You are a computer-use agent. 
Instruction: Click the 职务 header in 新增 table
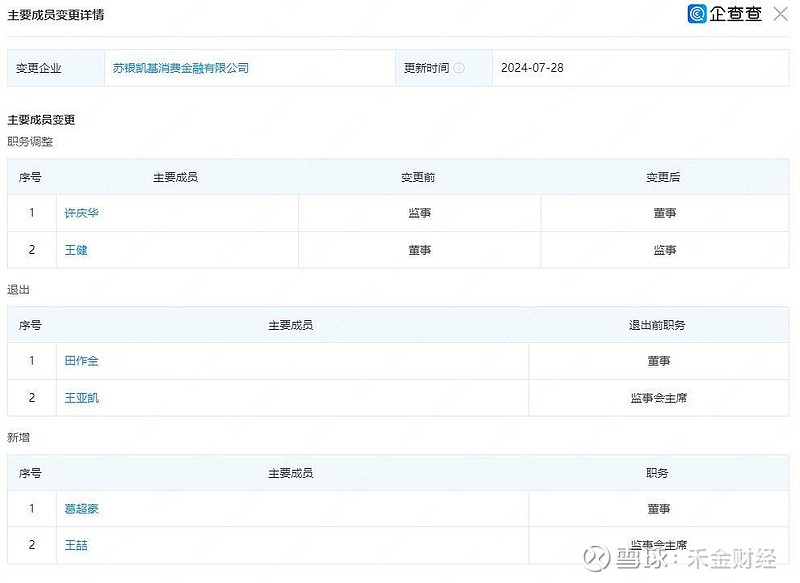[657, 473]
